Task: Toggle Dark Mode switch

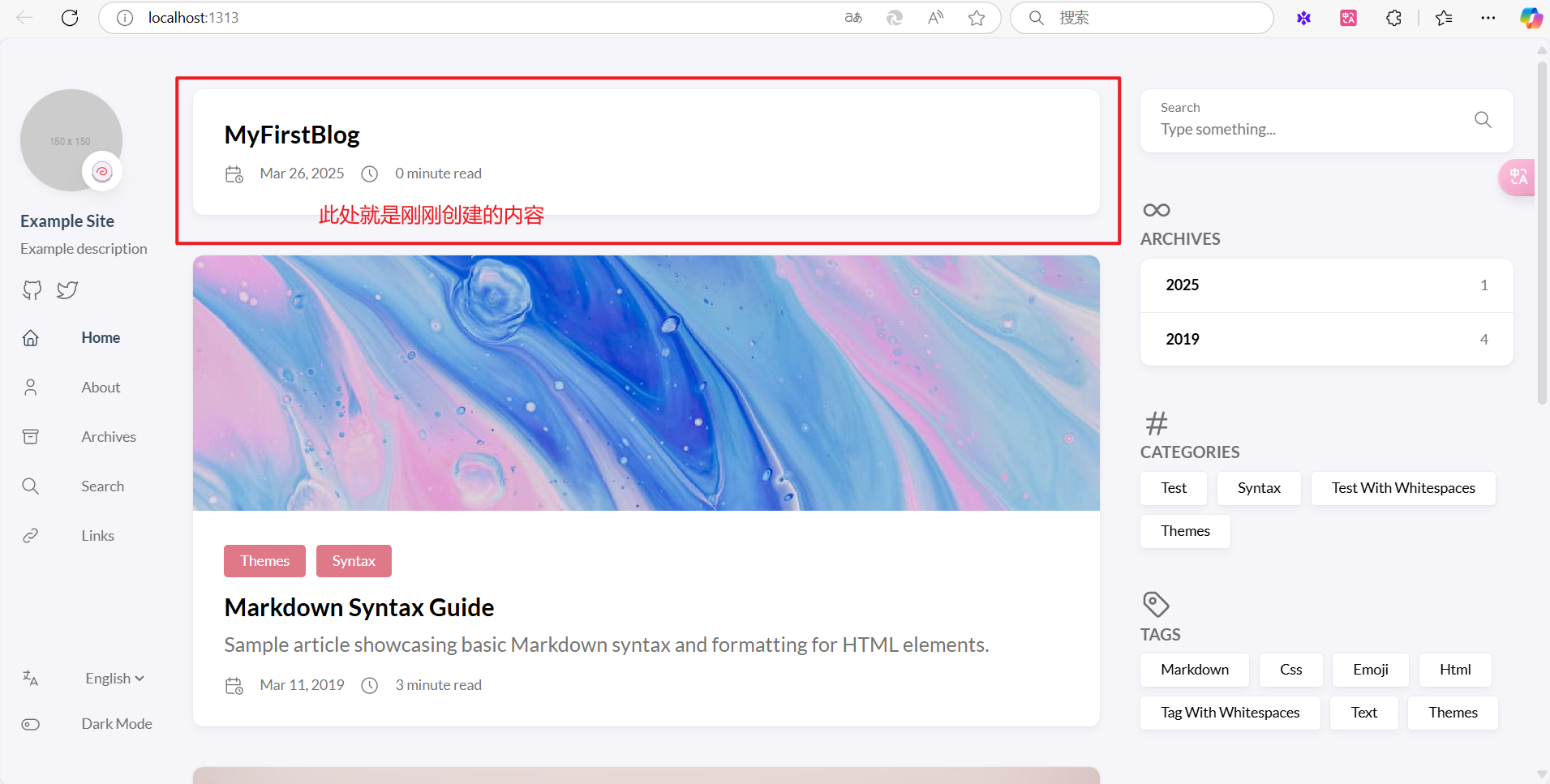Action: tap(31, 724)
